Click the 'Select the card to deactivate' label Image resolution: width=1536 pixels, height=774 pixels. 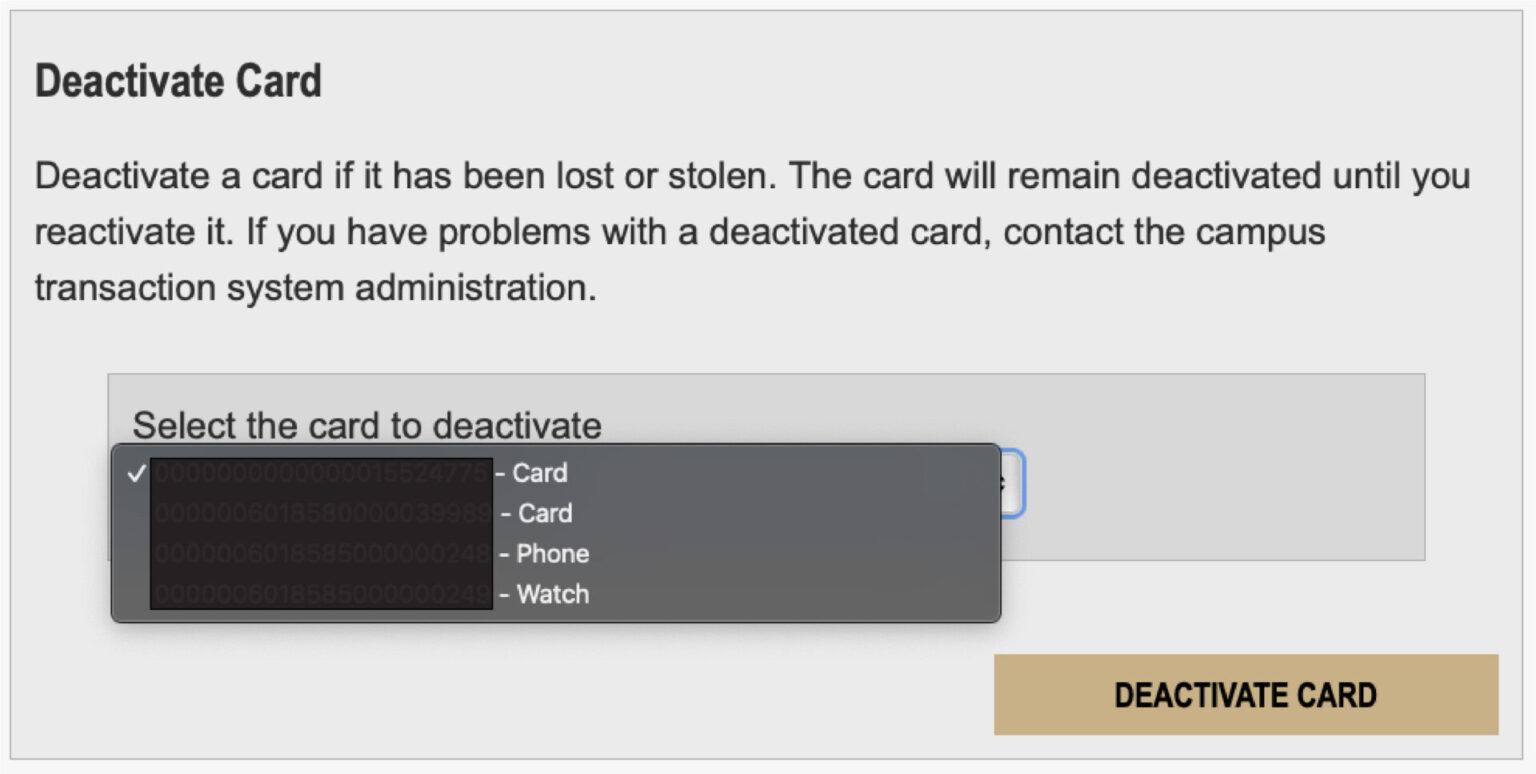369,425
